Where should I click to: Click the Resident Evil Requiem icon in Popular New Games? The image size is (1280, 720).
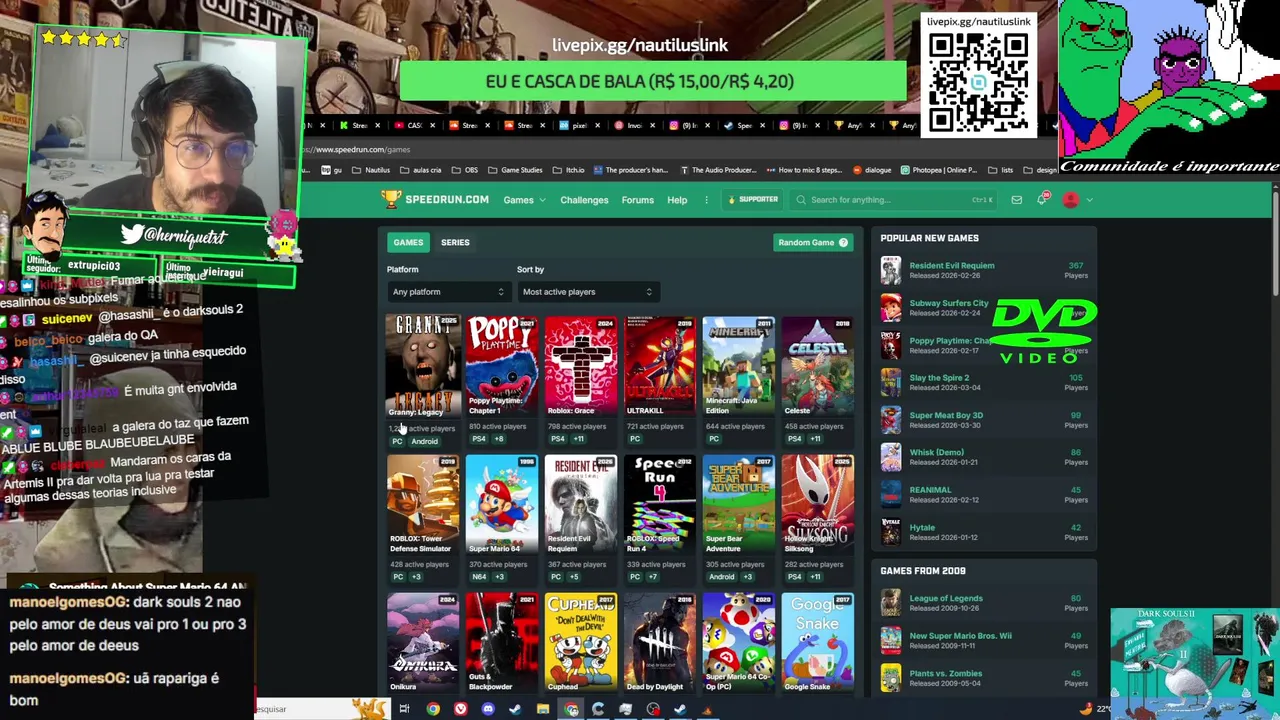click(890, 271)
